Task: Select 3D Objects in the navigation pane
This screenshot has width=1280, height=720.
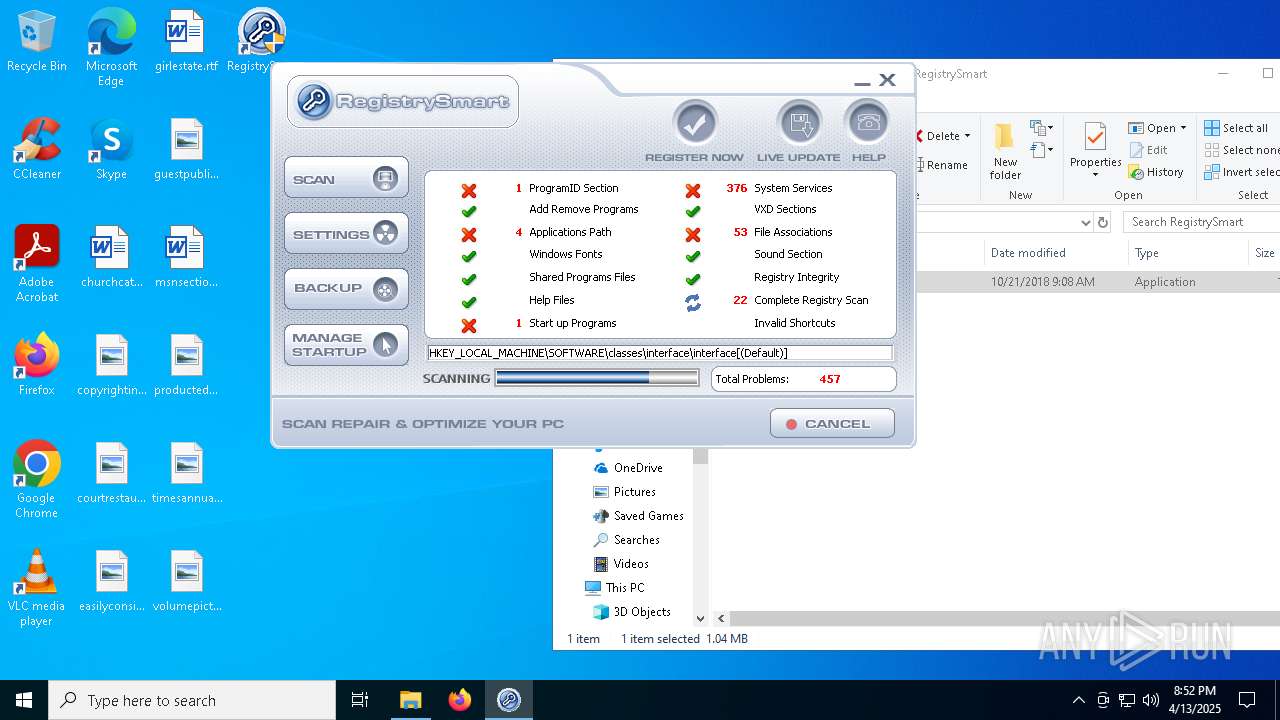Action: coord(631,612)
